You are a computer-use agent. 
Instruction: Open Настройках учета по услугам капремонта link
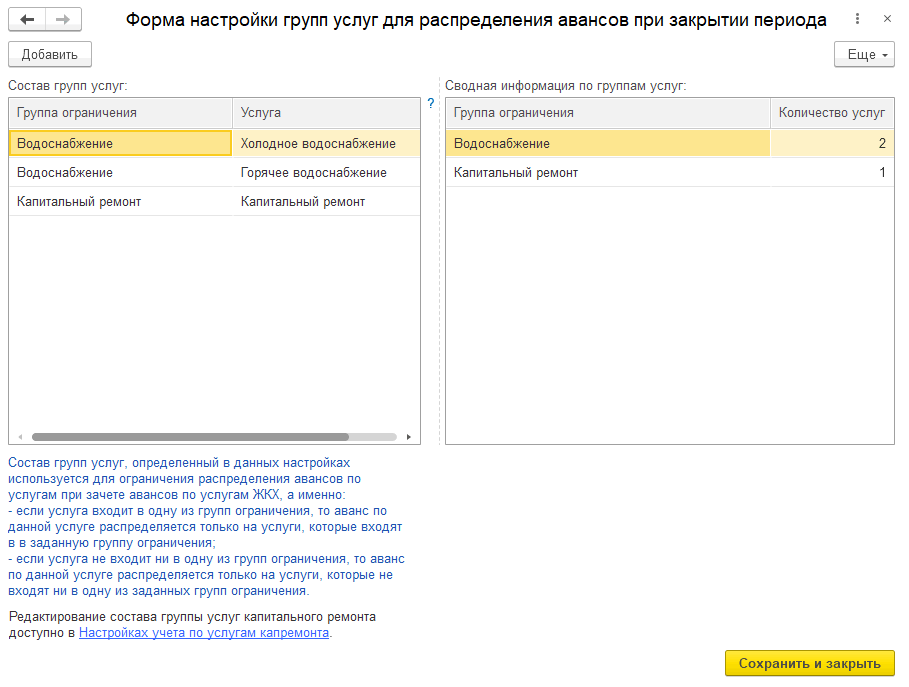(x=204, y=633)
